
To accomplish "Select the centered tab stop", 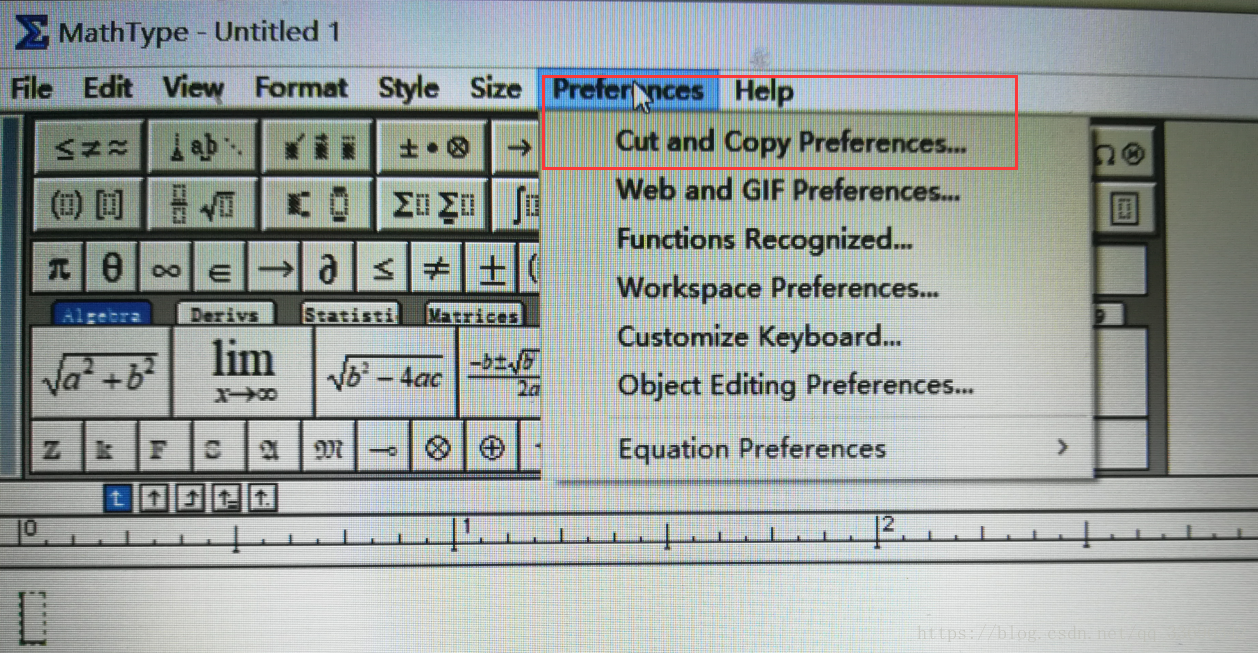I will 153,497.
